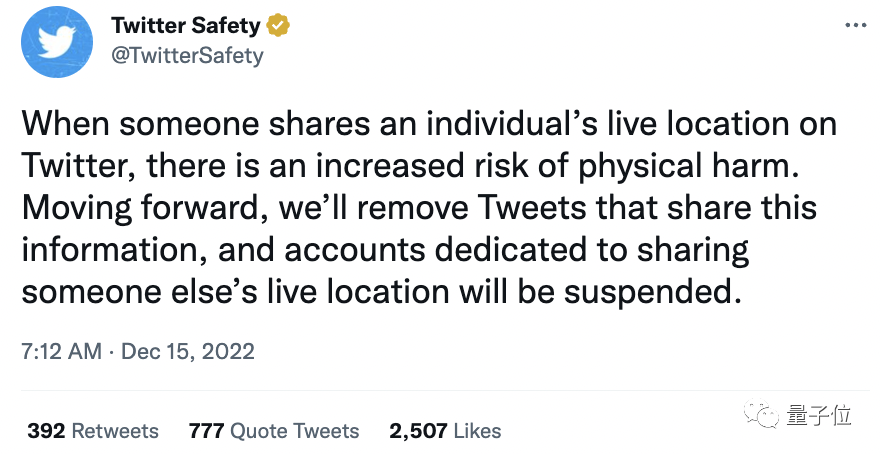Image resolution: width=880 pixels, height=454 pixels.
Task: Click the gold verified badge beside Twitter Safety
Action: point(278,25)
